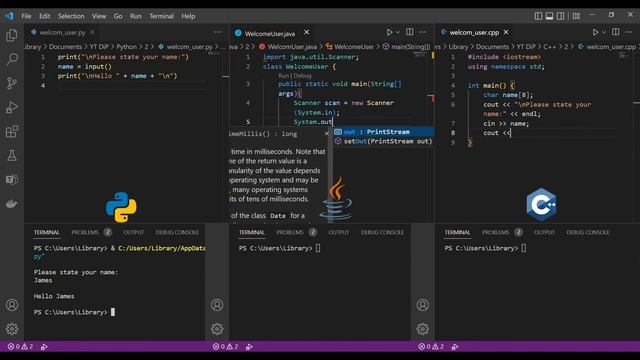Open the Run menu
640x360 pixels.
click(136, 16)
